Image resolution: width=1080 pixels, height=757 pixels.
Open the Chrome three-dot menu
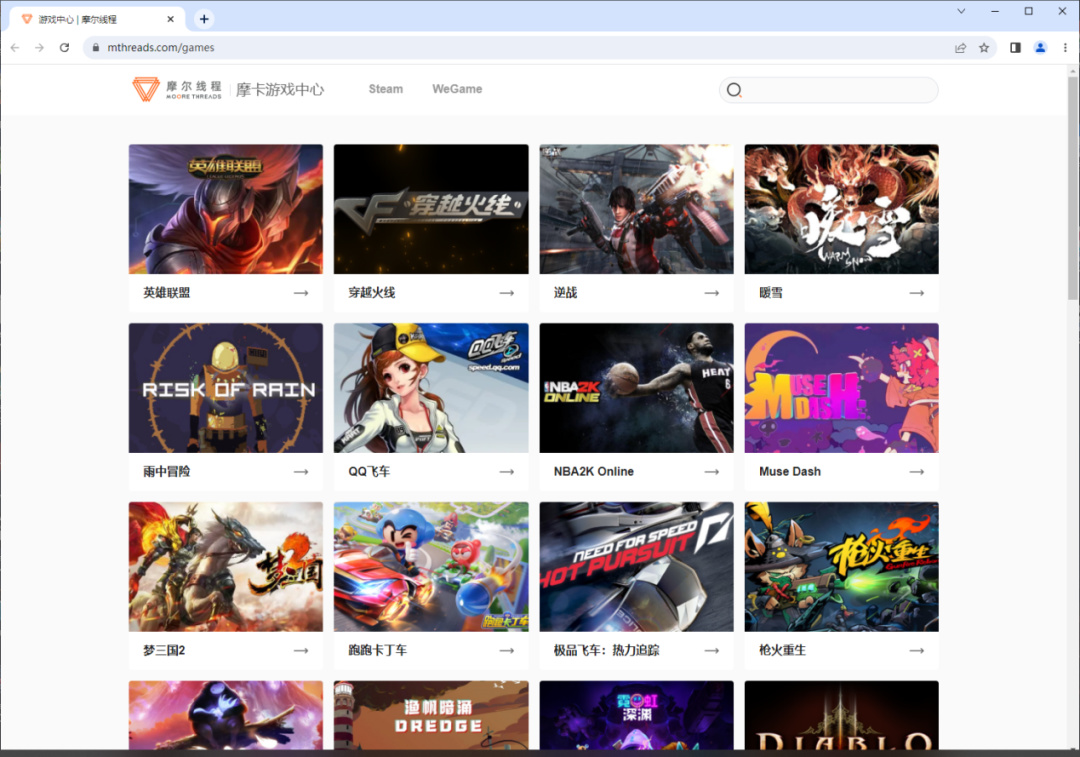click(x=1065, y=48)
